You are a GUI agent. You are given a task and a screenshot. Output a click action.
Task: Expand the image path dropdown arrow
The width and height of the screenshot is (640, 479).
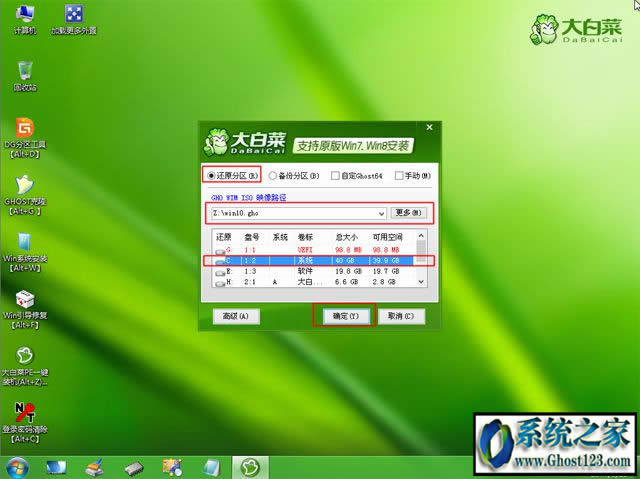pos(381,213)
